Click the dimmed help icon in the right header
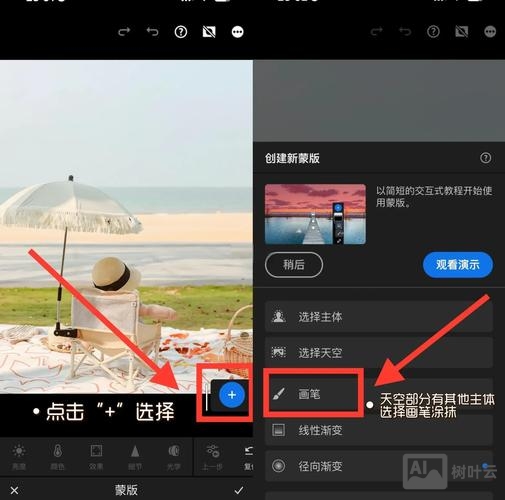 (x=433, y=32)
